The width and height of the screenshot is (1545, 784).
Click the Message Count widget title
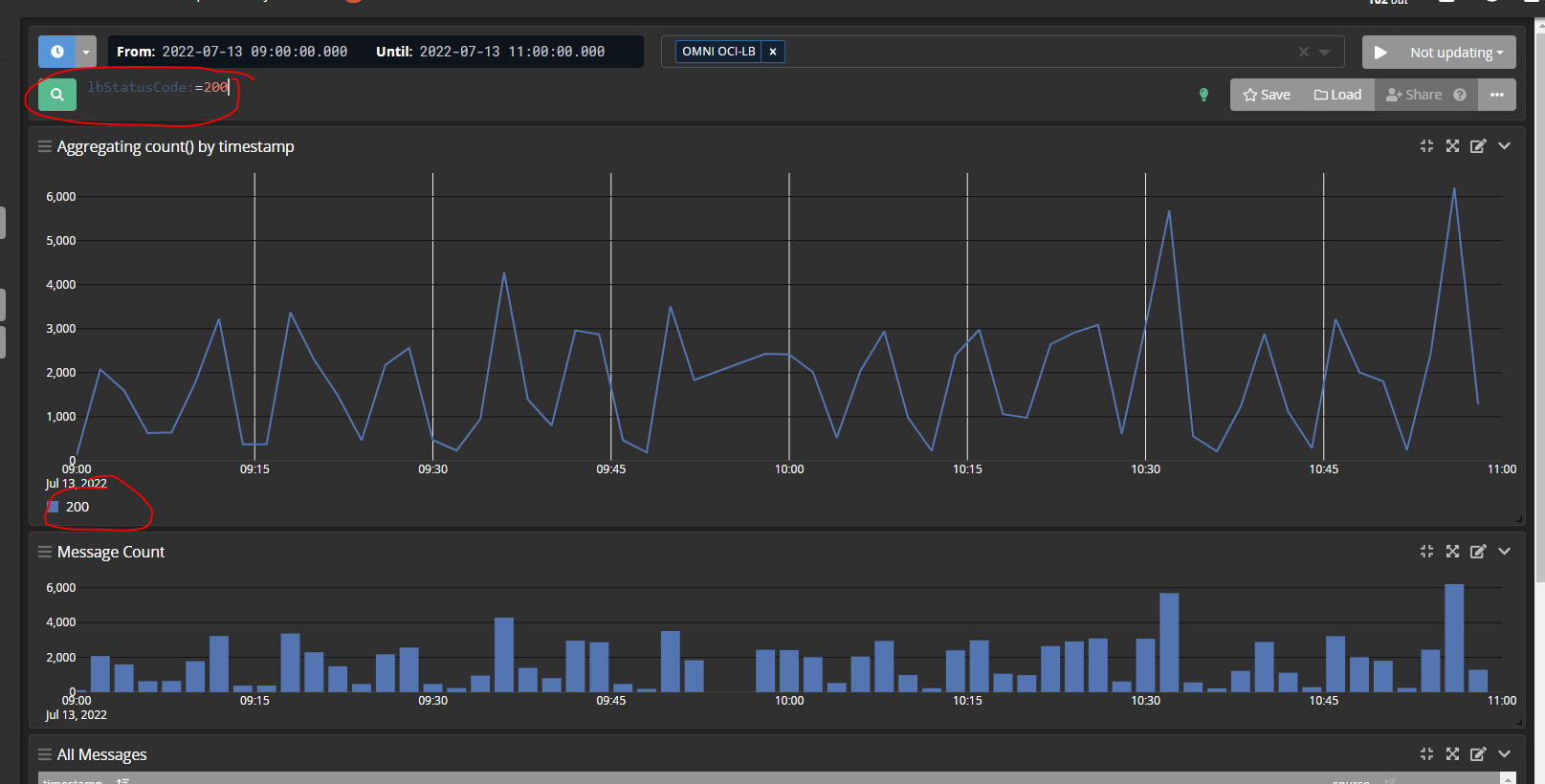pyautogui.click(x=111, y=552)
